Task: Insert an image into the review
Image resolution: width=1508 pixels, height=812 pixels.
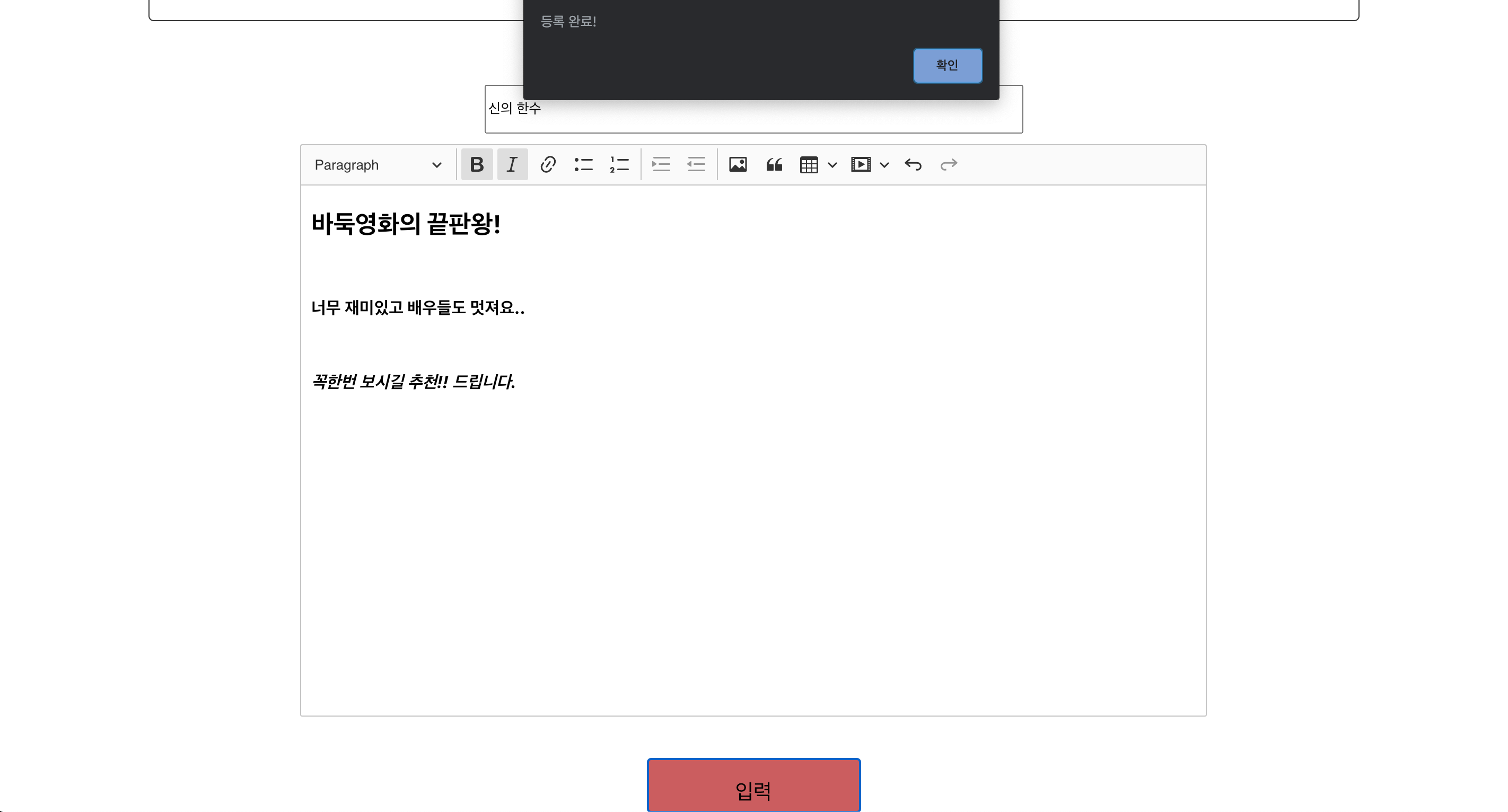Action: click(x=738, y=164)
